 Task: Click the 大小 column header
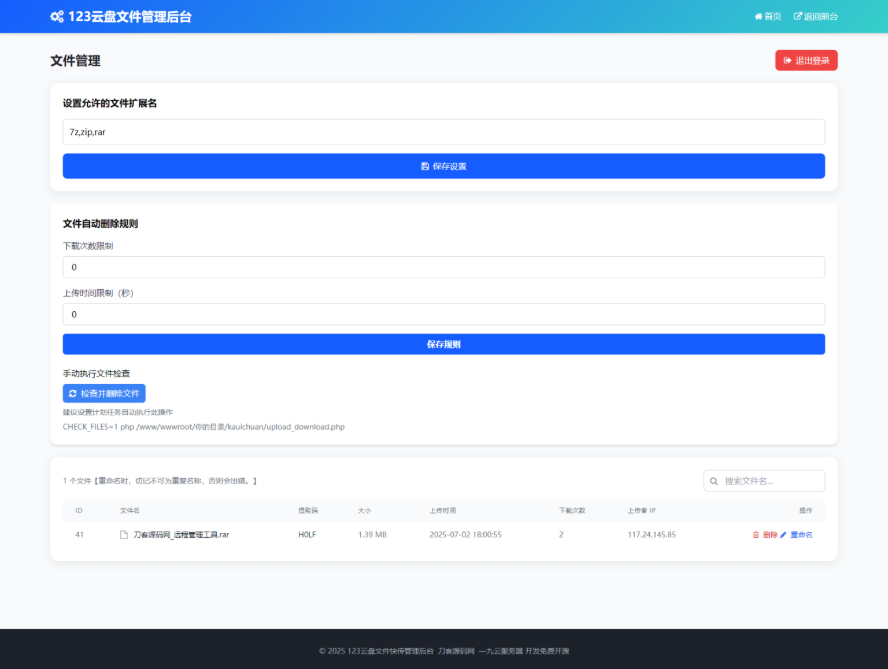(364, 510)
